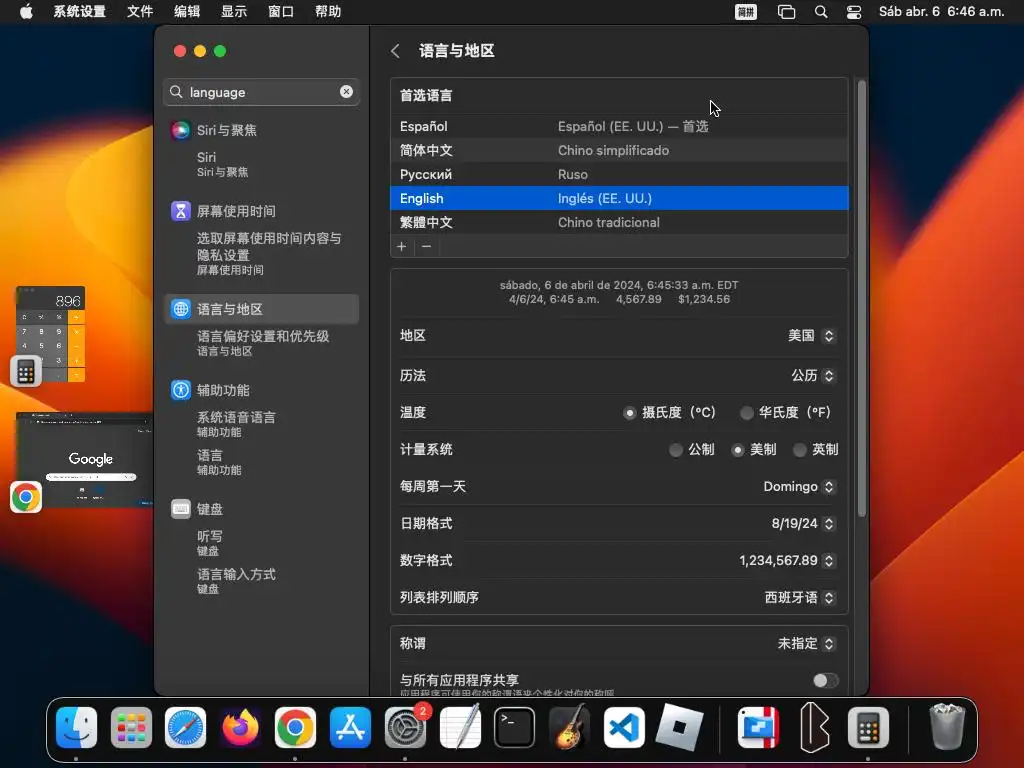
Task: Select 繁體中文 in preferred languages list
Action: click(619, 222)
